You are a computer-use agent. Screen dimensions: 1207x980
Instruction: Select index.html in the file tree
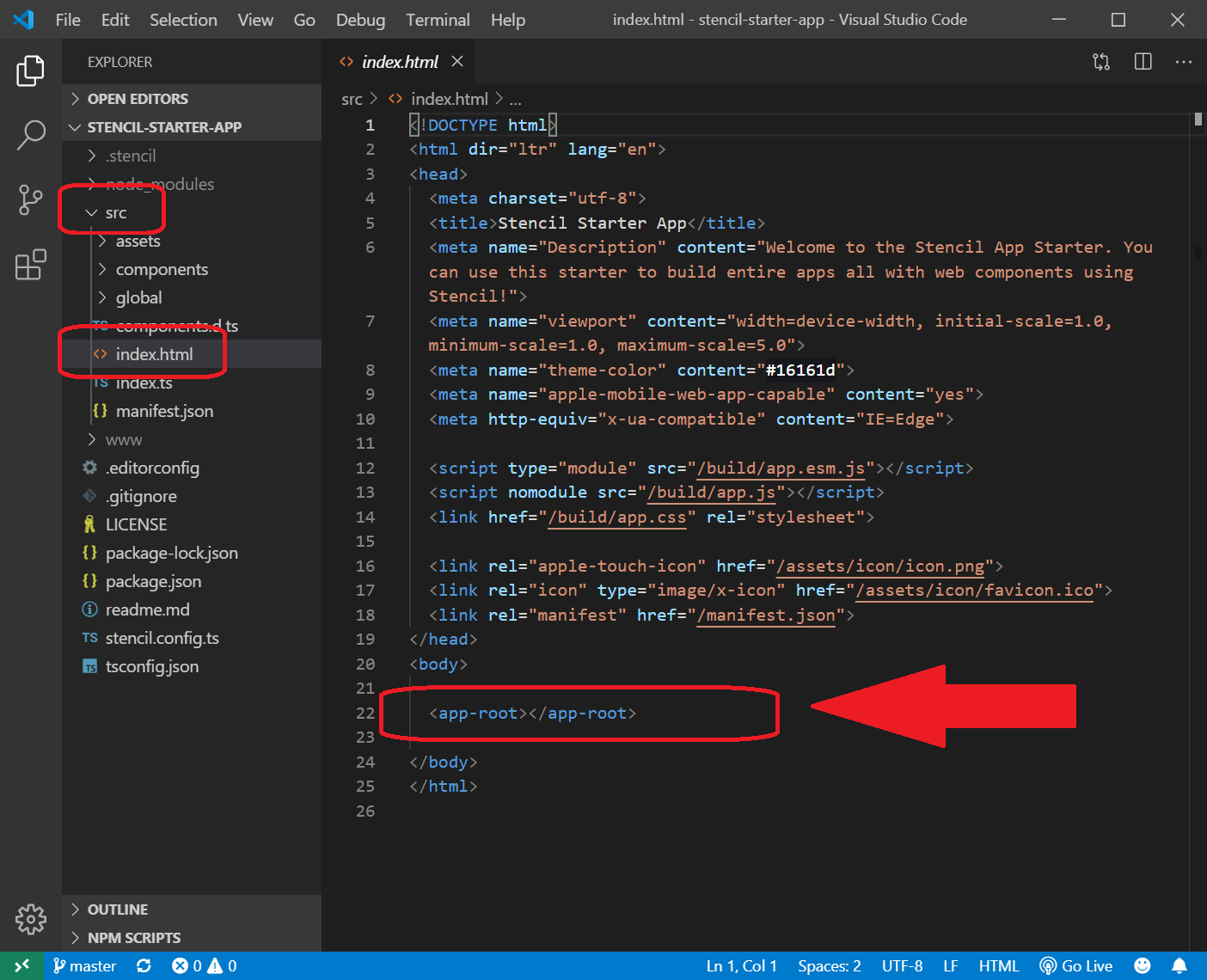[192, 354]
